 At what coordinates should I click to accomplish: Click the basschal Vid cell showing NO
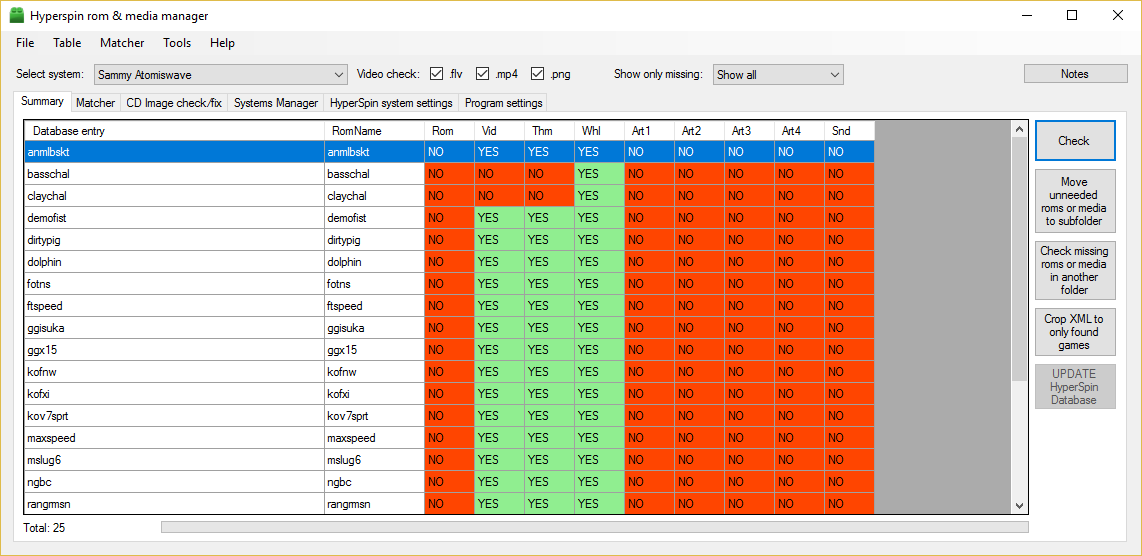[499, 174]
